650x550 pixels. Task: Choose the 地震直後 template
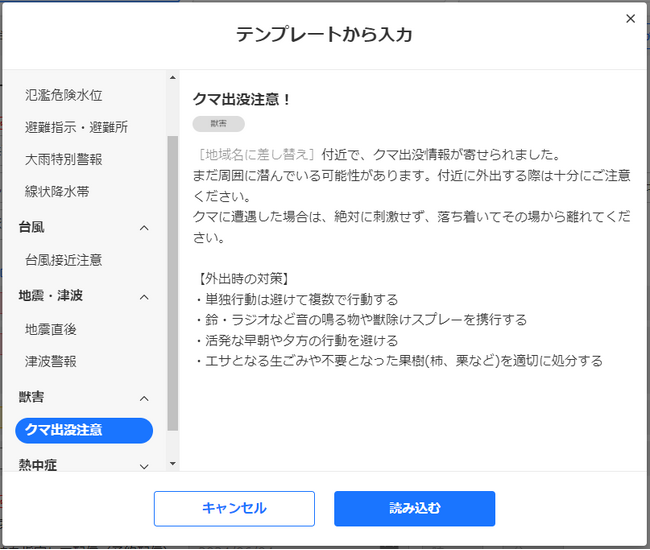pyautogui.click(x=51, y=330)
